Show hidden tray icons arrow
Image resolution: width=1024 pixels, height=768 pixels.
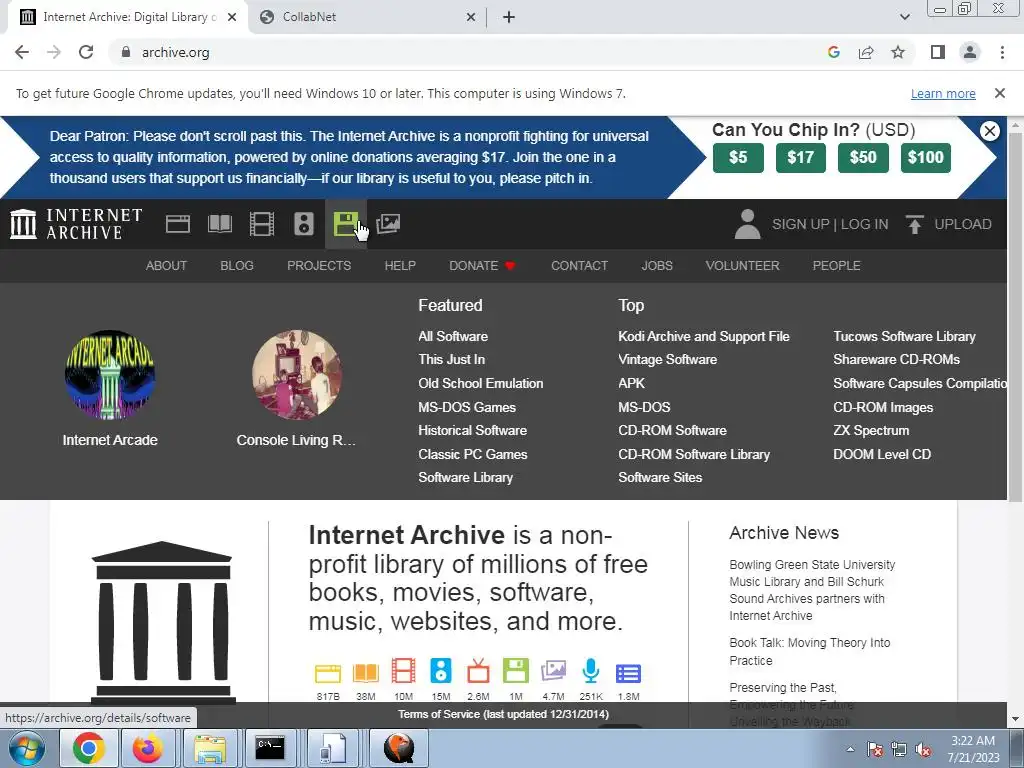pos(850,749)
